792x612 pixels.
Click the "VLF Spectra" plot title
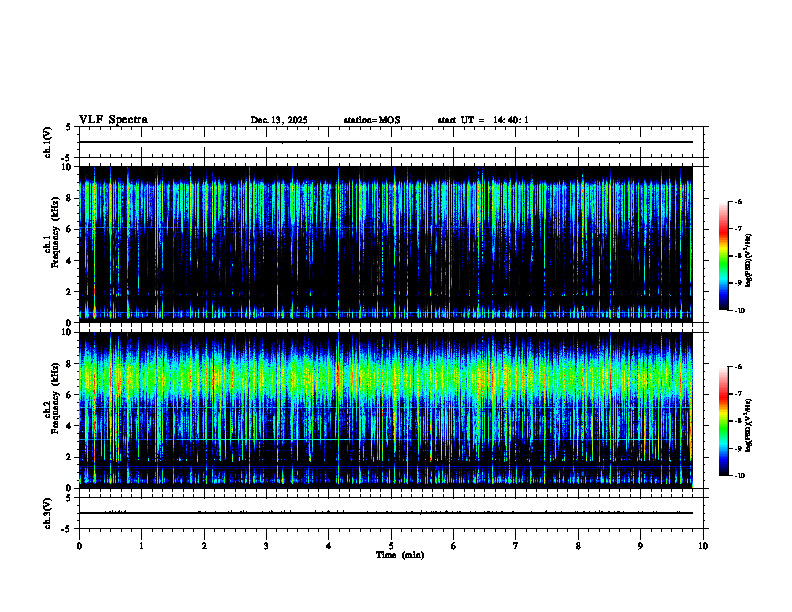coord(113,120)
